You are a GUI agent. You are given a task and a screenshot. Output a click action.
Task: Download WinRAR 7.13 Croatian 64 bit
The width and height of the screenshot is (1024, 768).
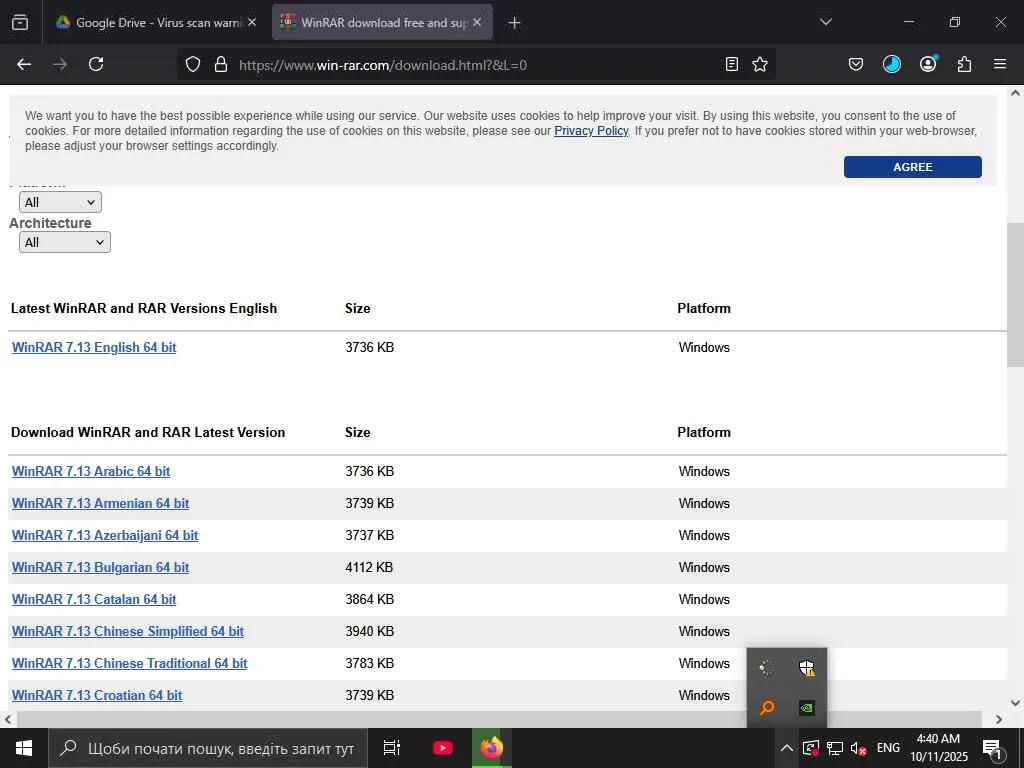point(97,696)
